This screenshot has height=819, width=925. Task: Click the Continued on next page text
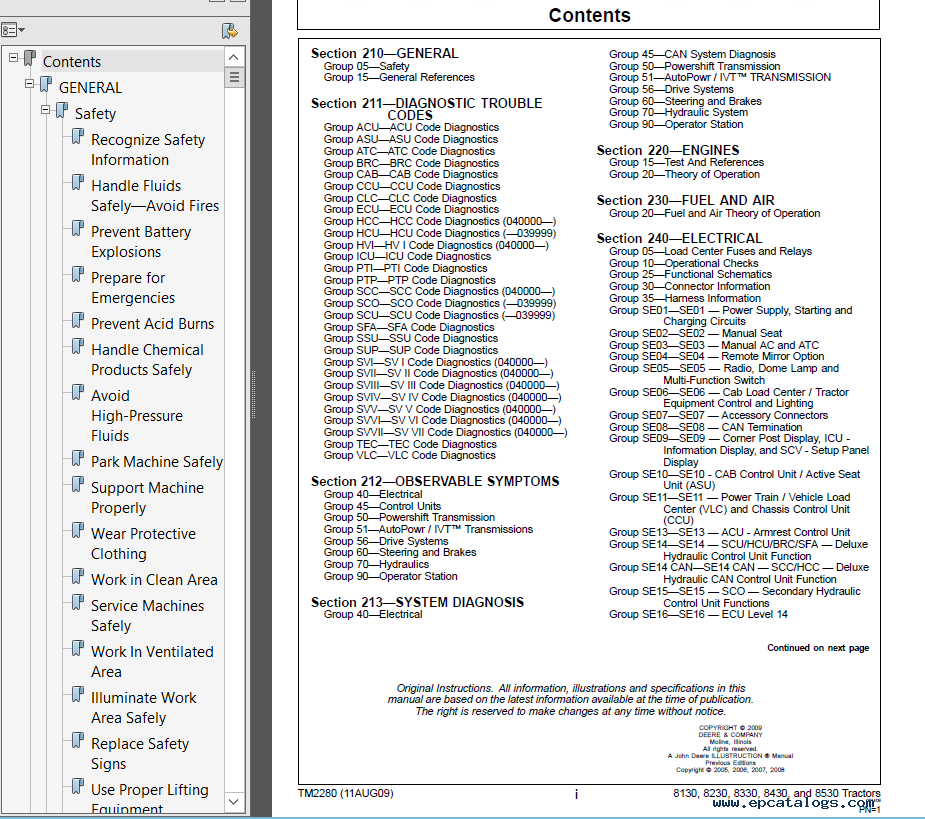818,648
